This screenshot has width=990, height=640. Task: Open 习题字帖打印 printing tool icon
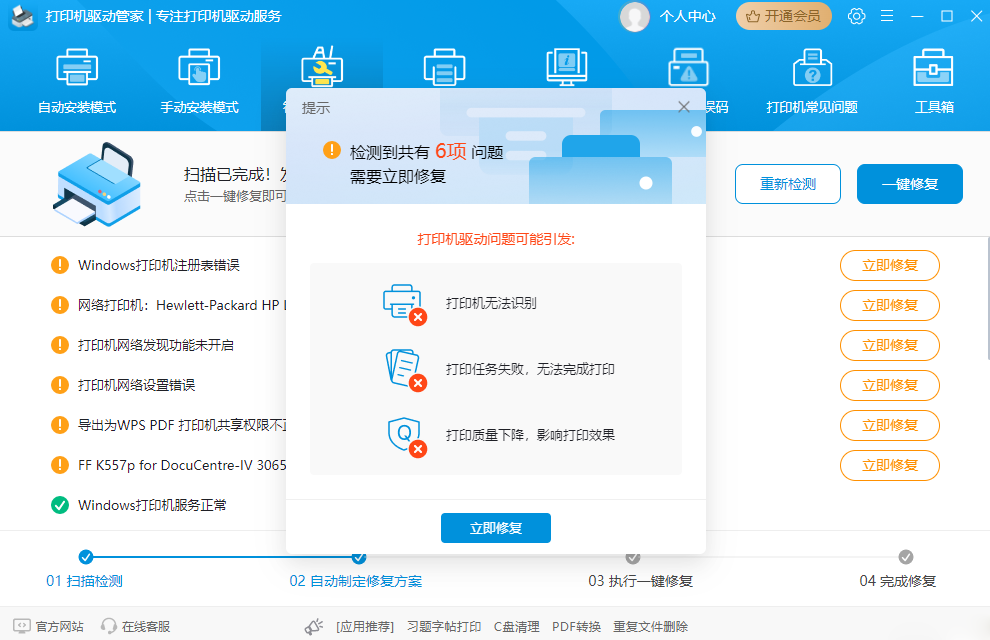pos(443,625)
